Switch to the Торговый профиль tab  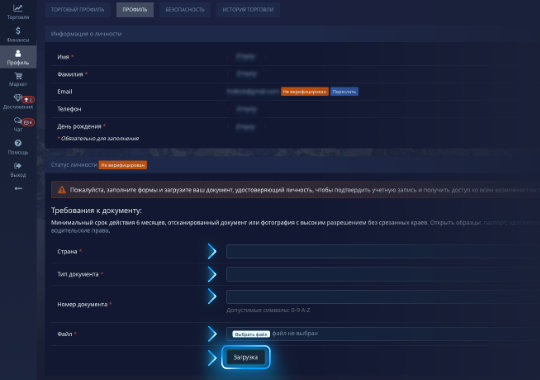tap(77, 10)
